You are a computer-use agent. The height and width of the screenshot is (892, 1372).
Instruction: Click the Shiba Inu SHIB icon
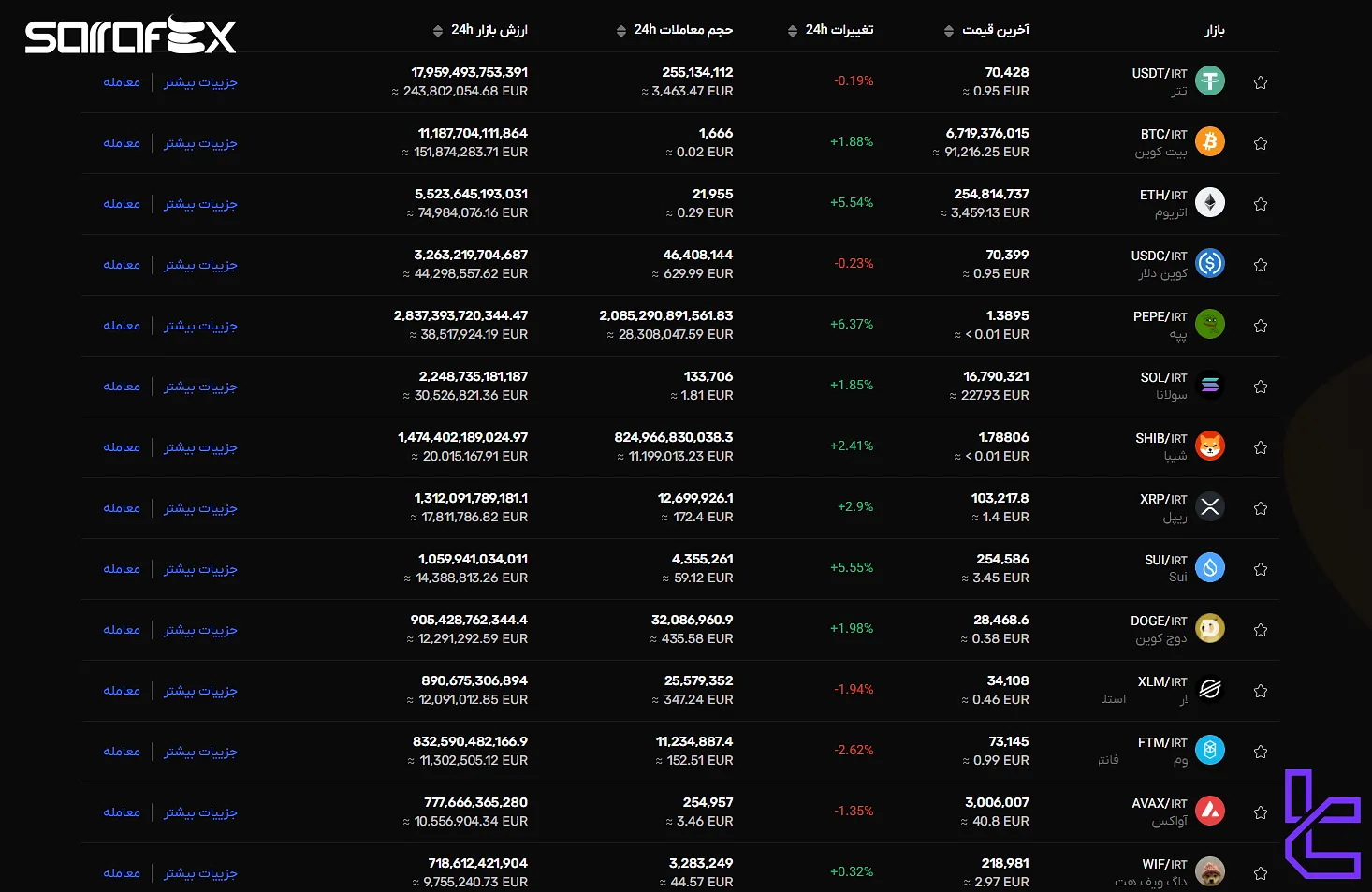point(1210,446)
